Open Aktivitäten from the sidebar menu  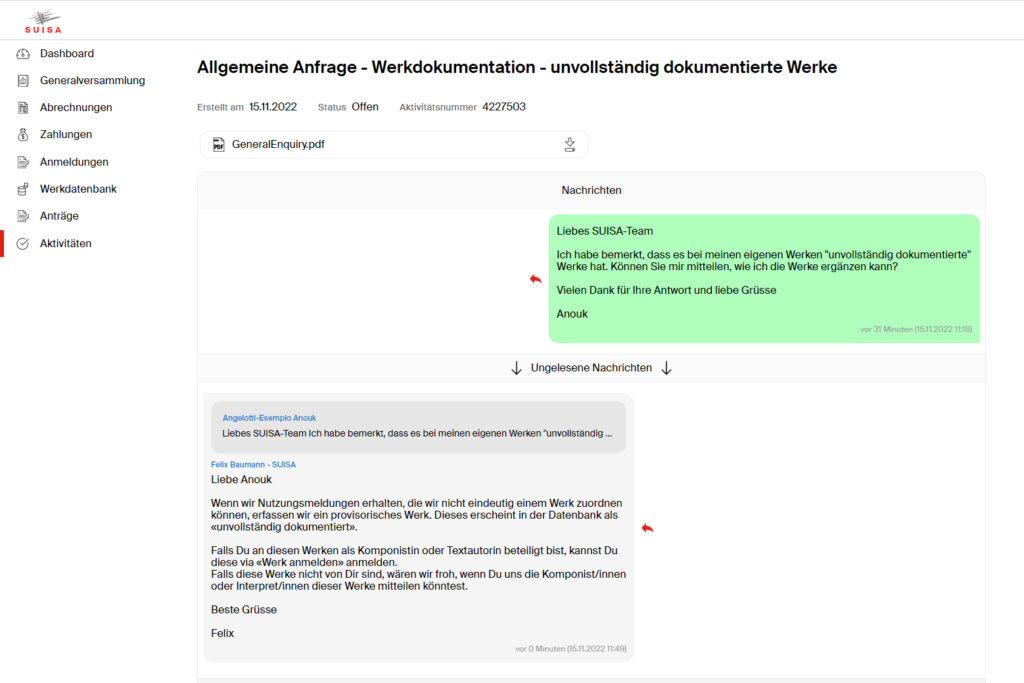click(x=65, y=243)
